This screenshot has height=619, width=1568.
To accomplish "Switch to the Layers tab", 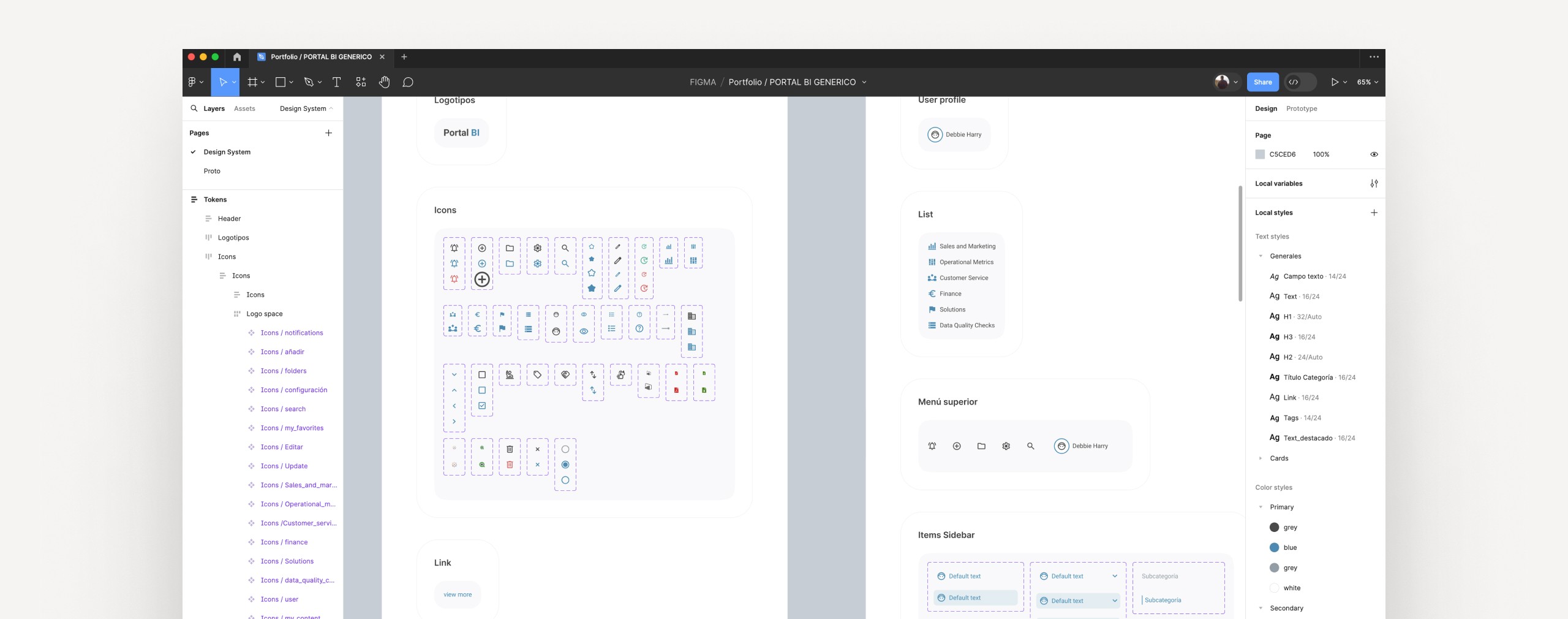I will point(214,108).
